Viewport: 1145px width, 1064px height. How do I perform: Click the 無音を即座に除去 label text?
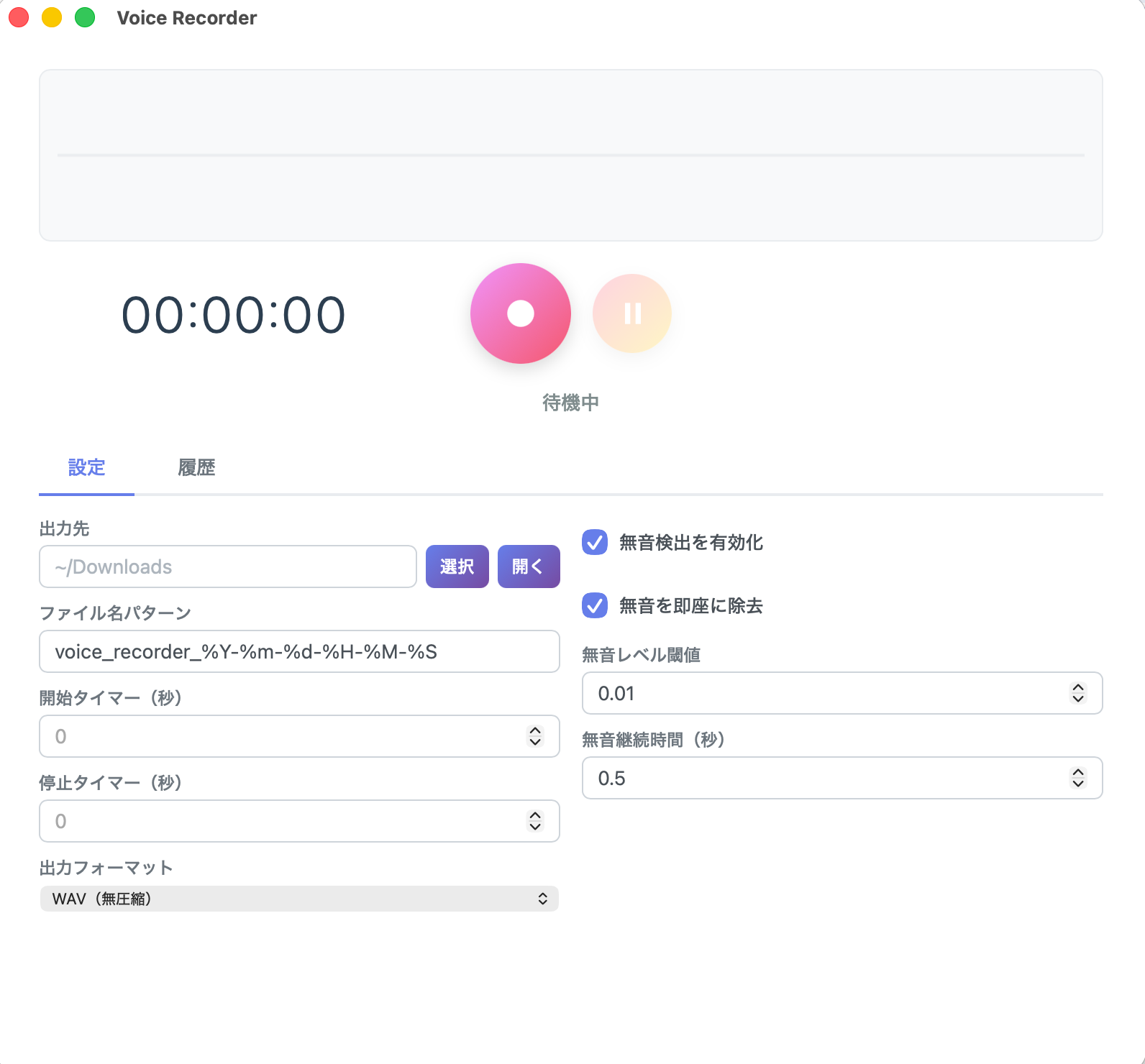[691, 606]
